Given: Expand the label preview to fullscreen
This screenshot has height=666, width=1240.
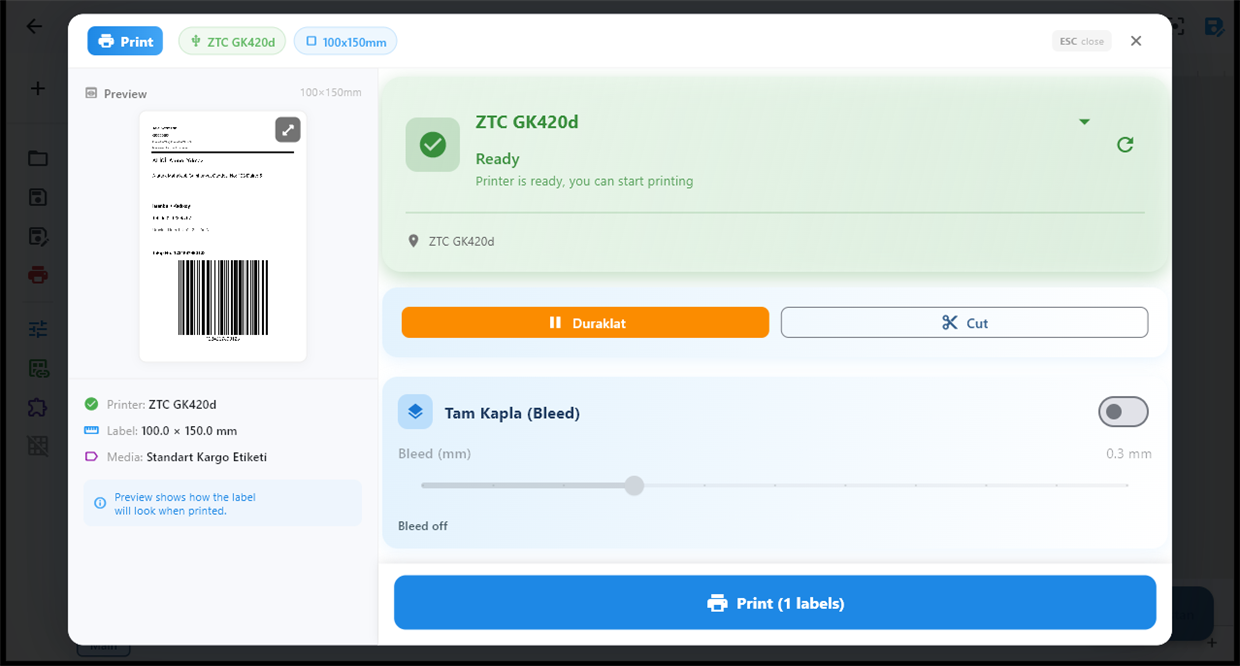Looking at the screenshot, I should coord(288,130).
